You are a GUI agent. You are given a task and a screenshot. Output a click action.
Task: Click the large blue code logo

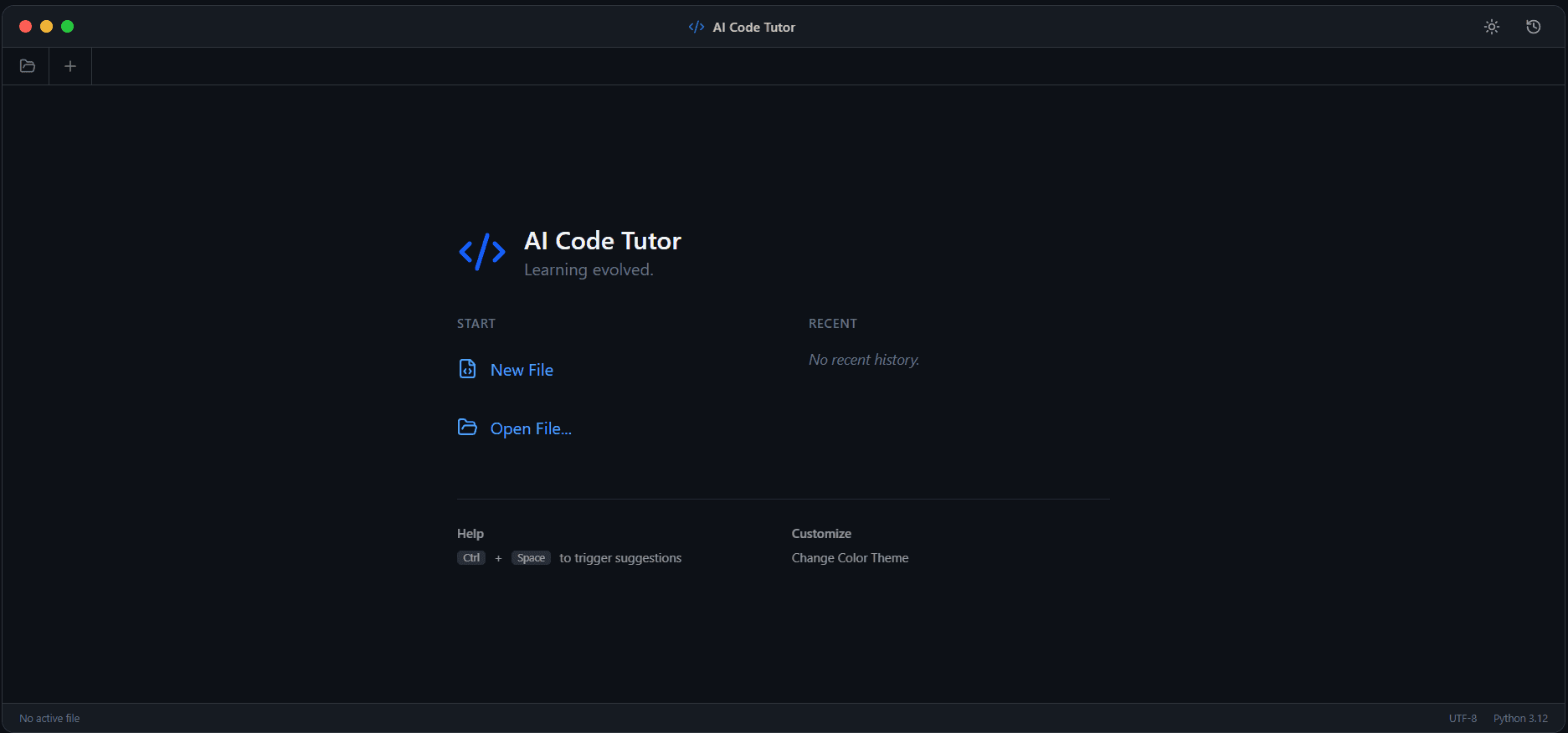coord(482,252)
